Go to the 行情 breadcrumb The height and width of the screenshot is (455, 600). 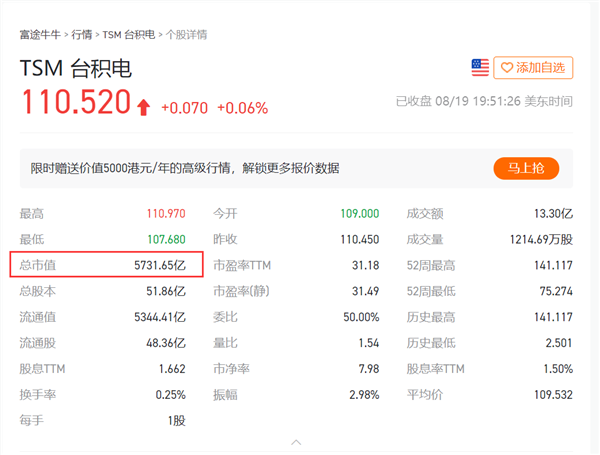point(82,34)
